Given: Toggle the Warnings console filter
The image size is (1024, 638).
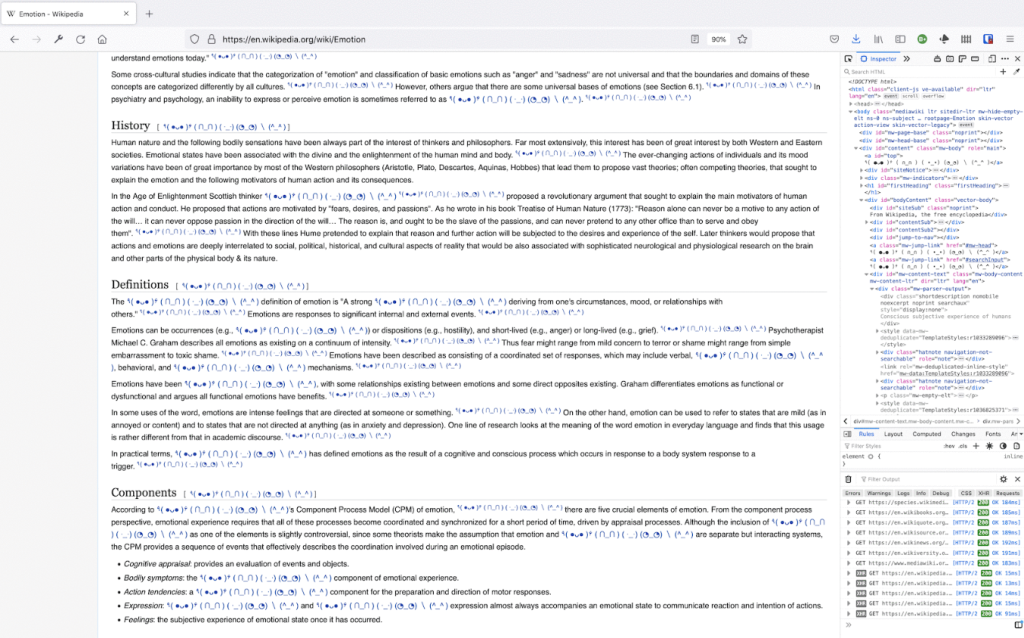Looking at the screenshot, I should click(x=878, y=493).
